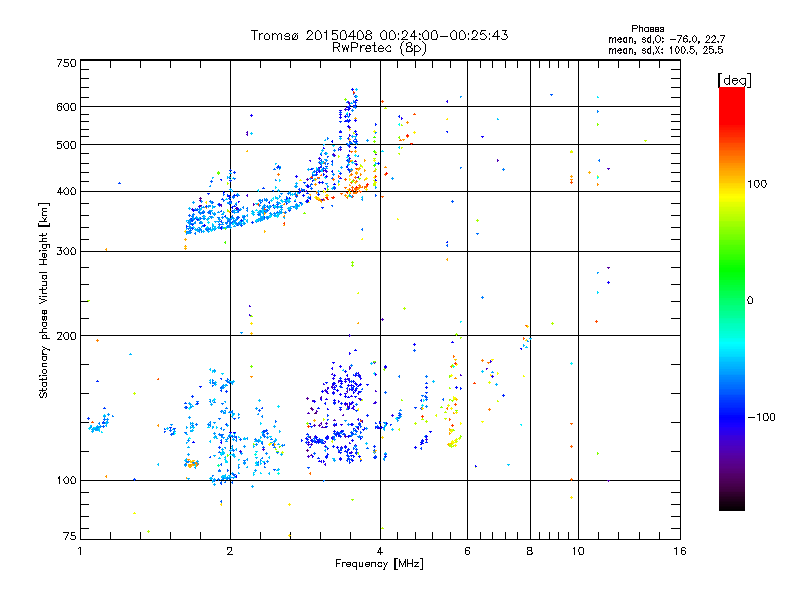Click the y-axis "600" tick label
800x600 pixels.
pyautogui.click(x=66, y=107)
